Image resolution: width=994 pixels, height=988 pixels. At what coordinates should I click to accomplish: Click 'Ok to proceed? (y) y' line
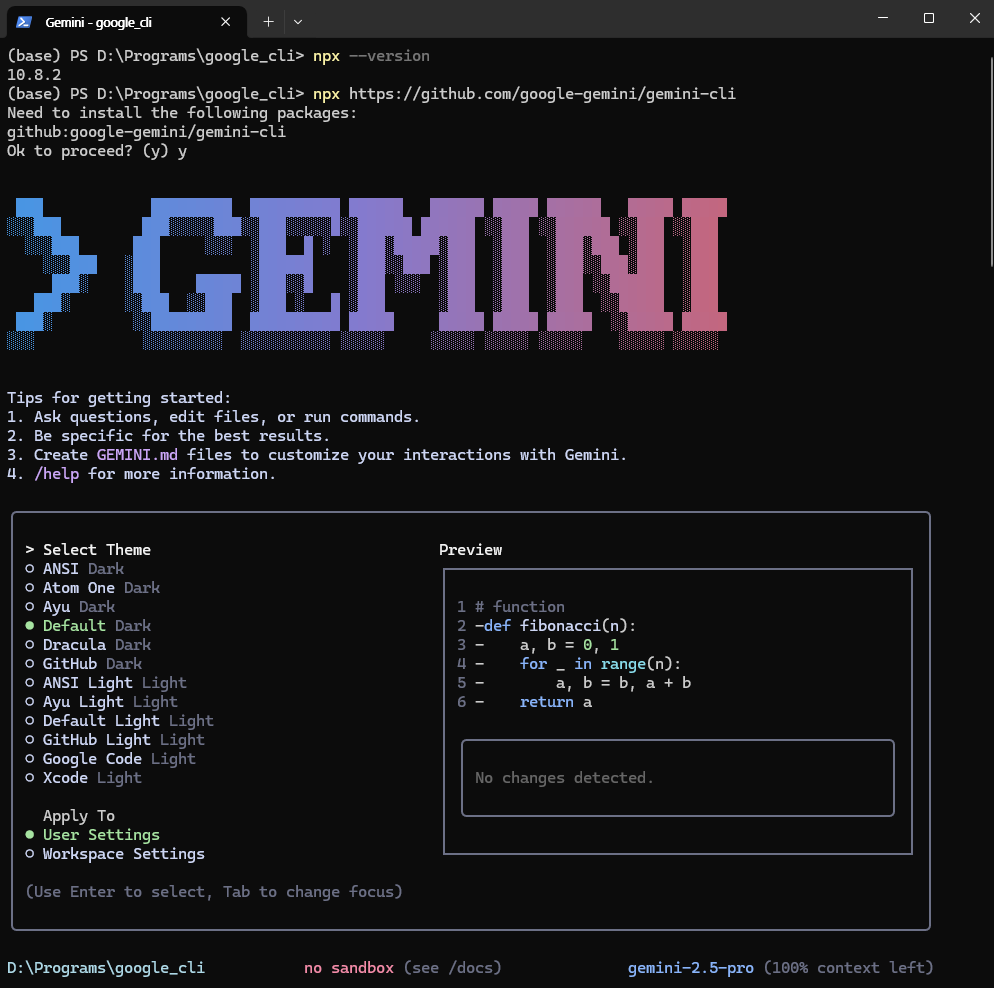pyautogui.click(x=97, y=151)
